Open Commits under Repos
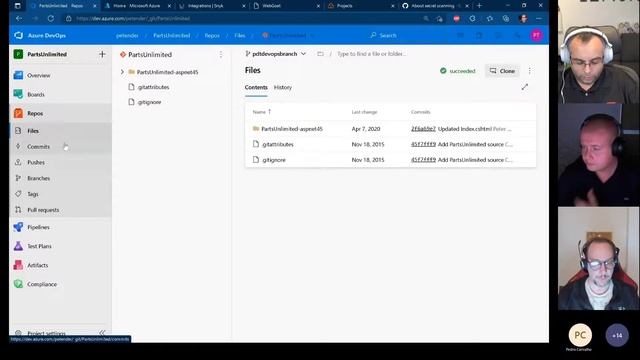This screenshot has width=640, height=360. tap(38, 147)
